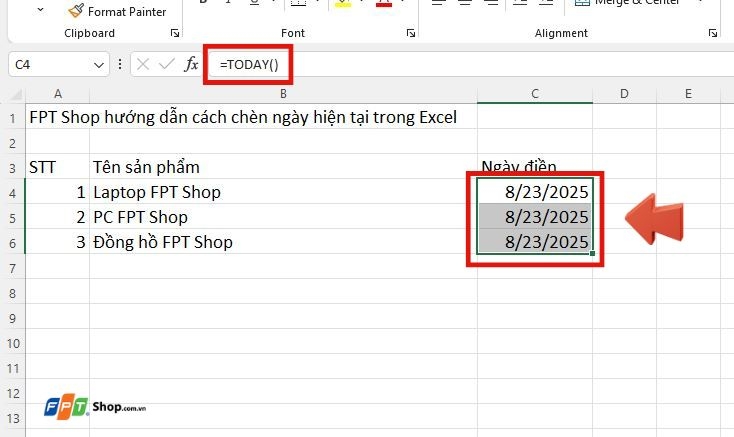The width and height of the screenshot is (734, 437).
Task: Select row 3 header
Action: coord(13,168)
